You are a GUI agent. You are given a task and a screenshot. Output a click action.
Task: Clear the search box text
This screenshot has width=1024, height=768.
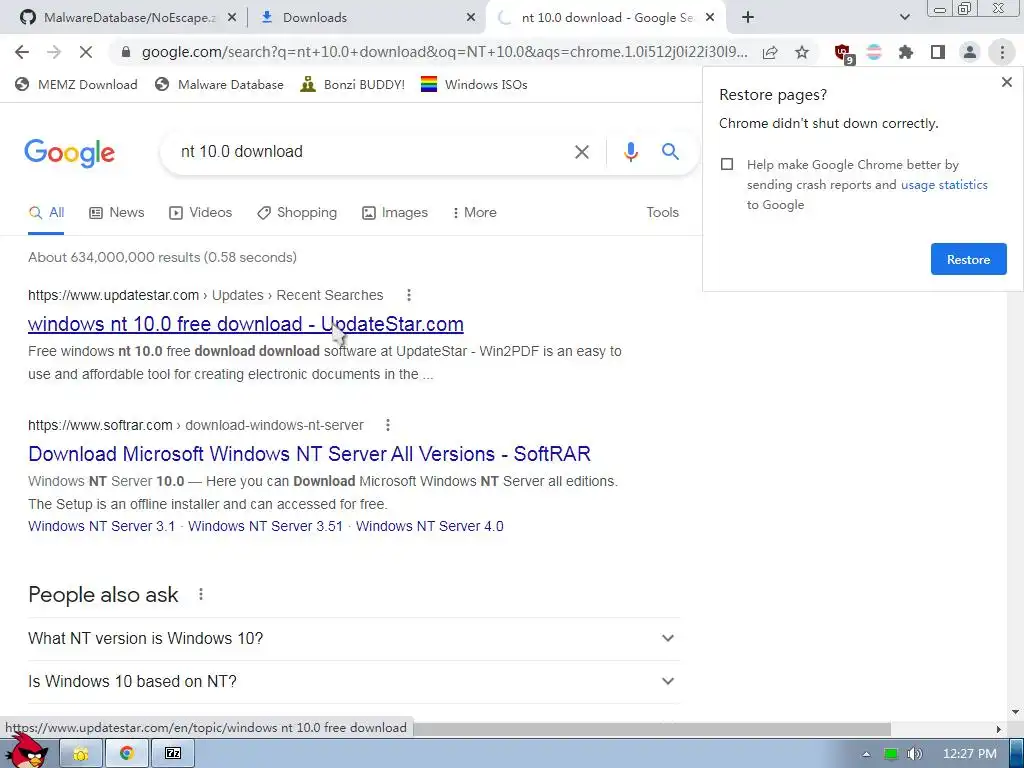pyautogui.click(x=581, y=152)
